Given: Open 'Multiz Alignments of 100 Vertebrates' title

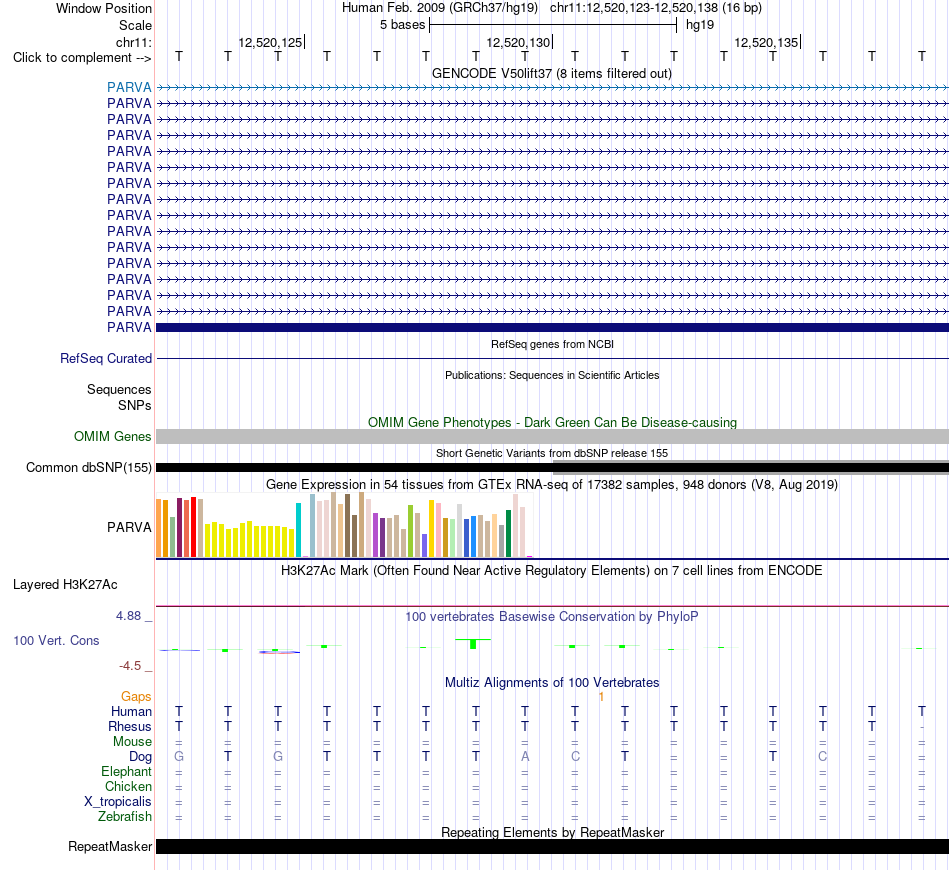Looking at the screenshot, I should pos(552,682).
